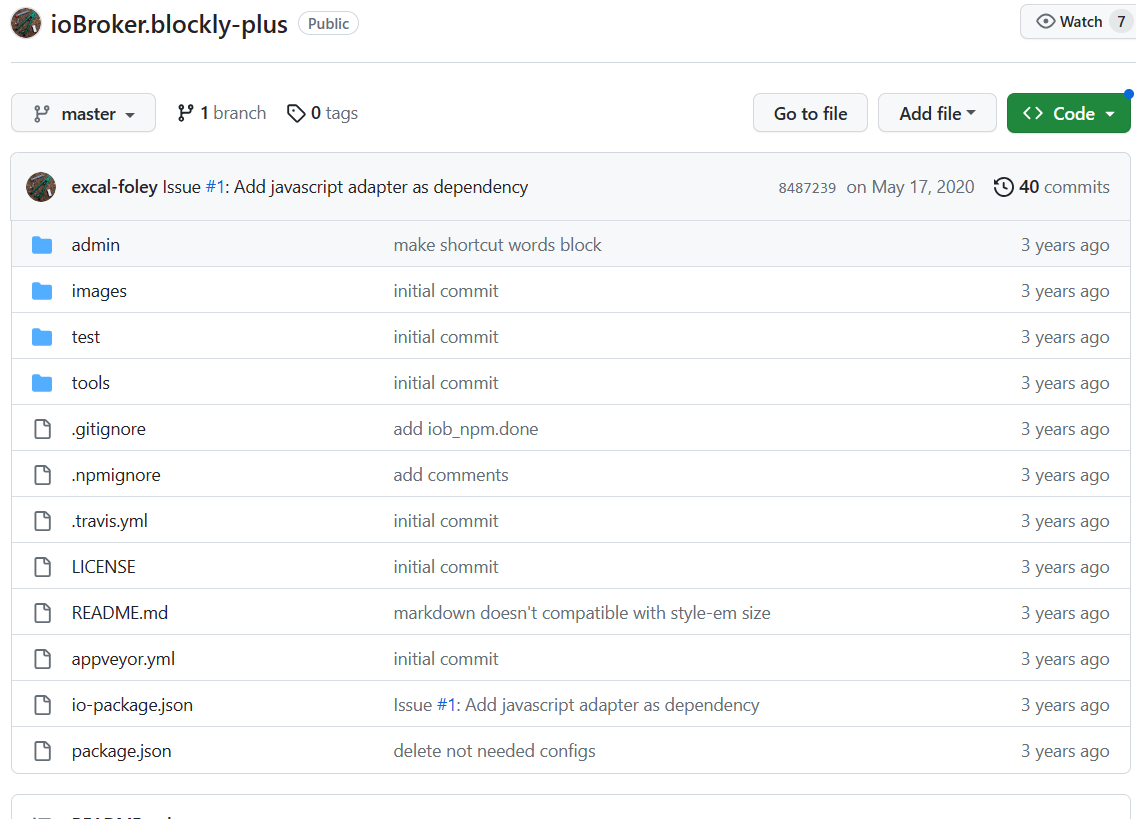The image size is (1136, 819).
Task: Click commit hash 8487239
Action: tap(807, 188)
